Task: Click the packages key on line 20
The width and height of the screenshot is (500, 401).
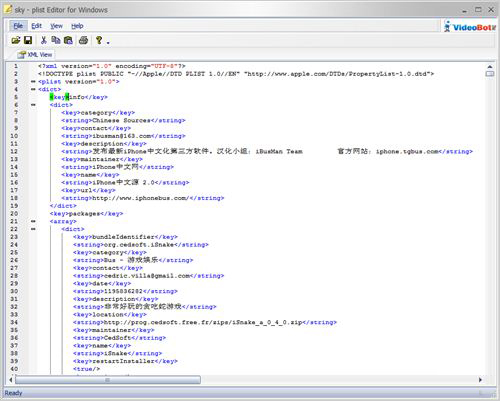Action: pyautogui.click(x=86, y=214)
